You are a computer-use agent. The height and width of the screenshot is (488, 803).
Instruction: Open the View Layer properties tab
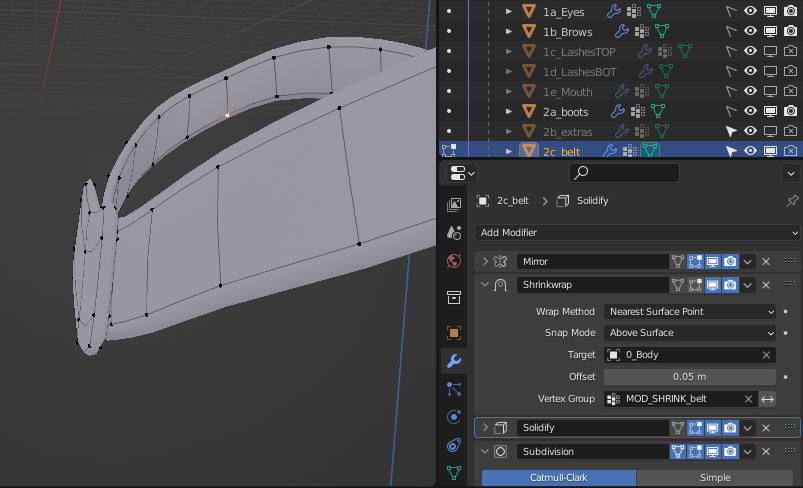pos(454,205)
